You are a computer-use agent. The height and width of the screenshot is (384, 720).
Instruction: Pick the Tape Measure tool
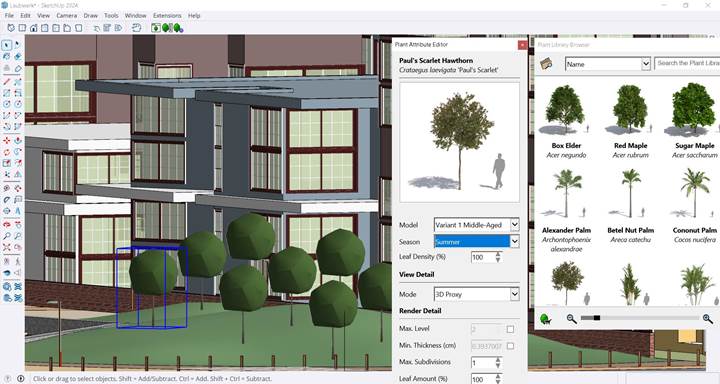[6, 188]
